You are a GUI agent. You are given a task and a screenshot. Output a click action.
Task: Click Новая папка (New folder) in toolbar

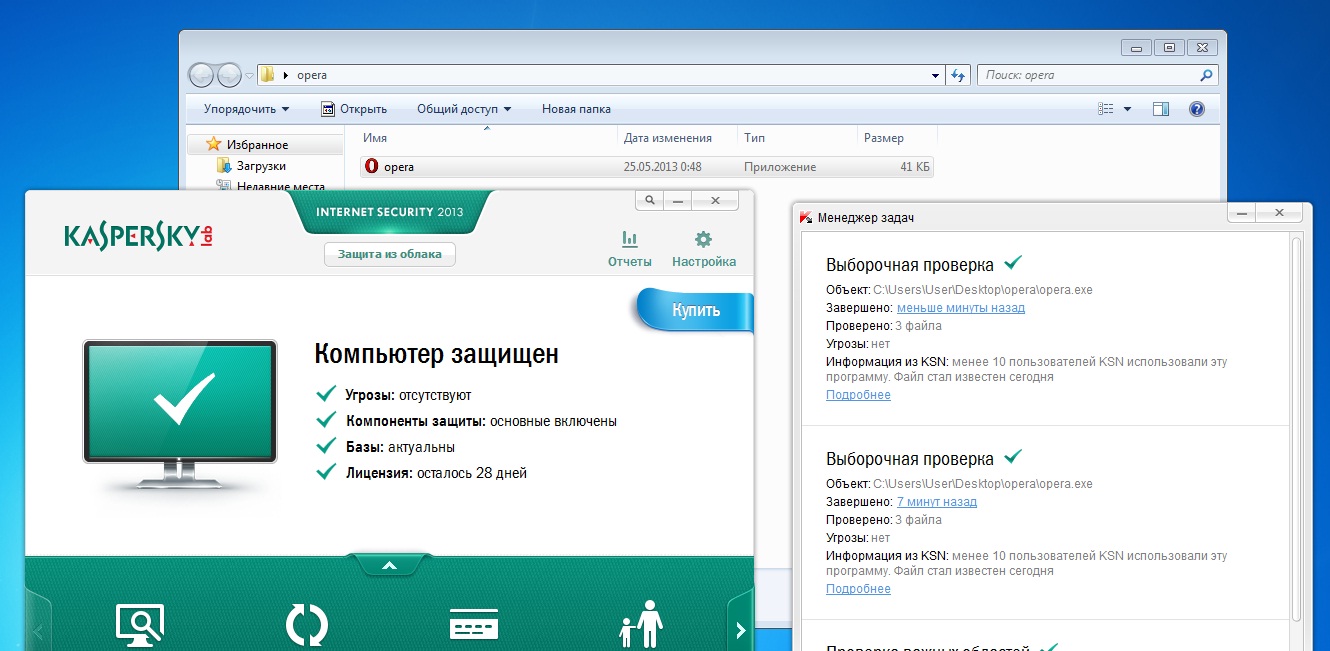pyautogui.click(x=576, y=109)
